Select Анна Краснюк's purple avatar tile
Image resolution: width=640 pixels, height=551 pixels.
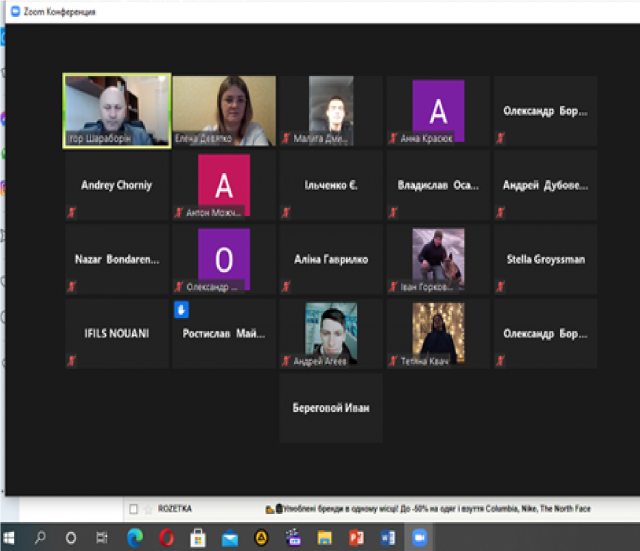[x=438, y=111]
